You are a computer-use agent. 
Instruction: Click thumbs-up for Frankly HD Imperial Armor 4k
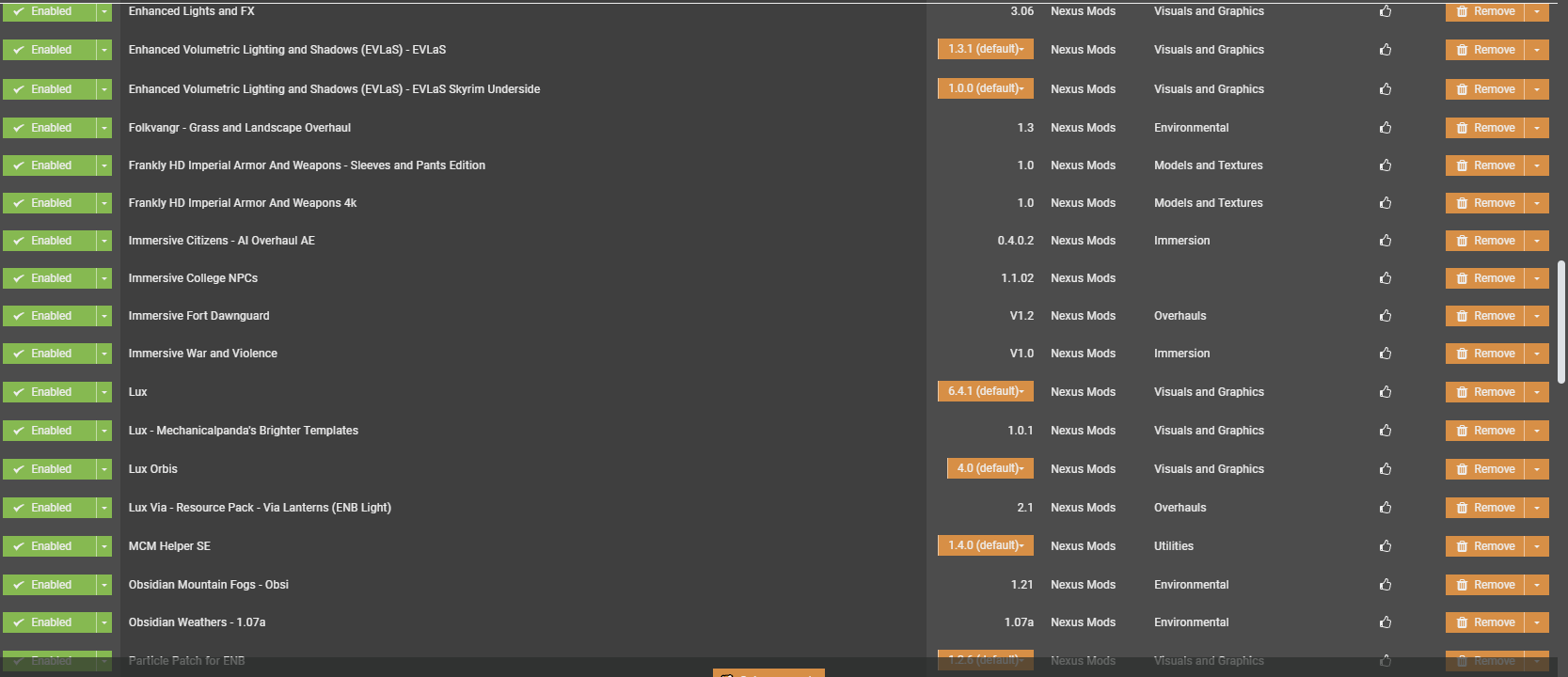tap(1386, 203)
